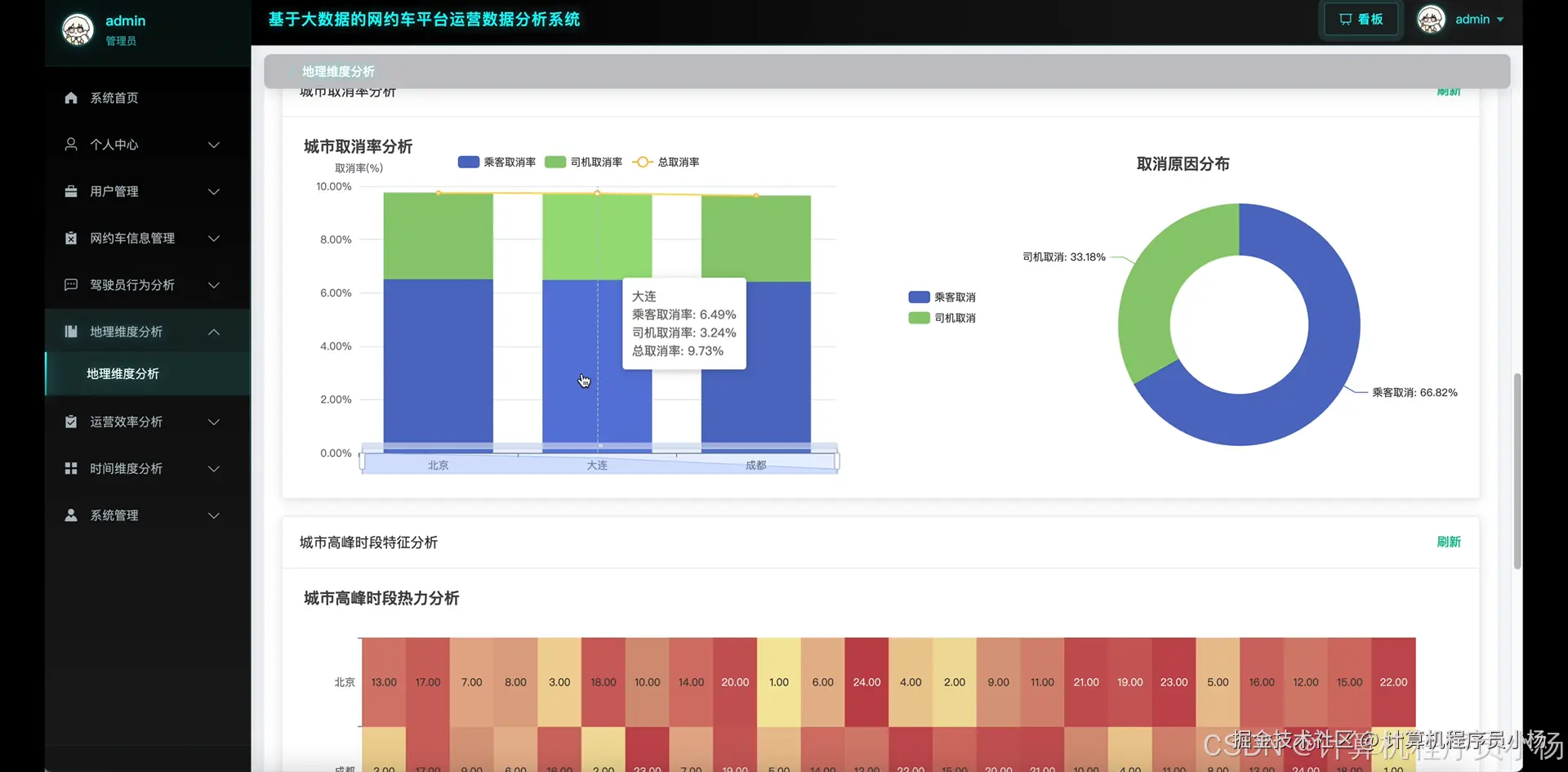The width and height of the screenshot is (1568, 772).
Task: Click the checklist icon for 运营效率分析
Action: click(x=71, y=422)
